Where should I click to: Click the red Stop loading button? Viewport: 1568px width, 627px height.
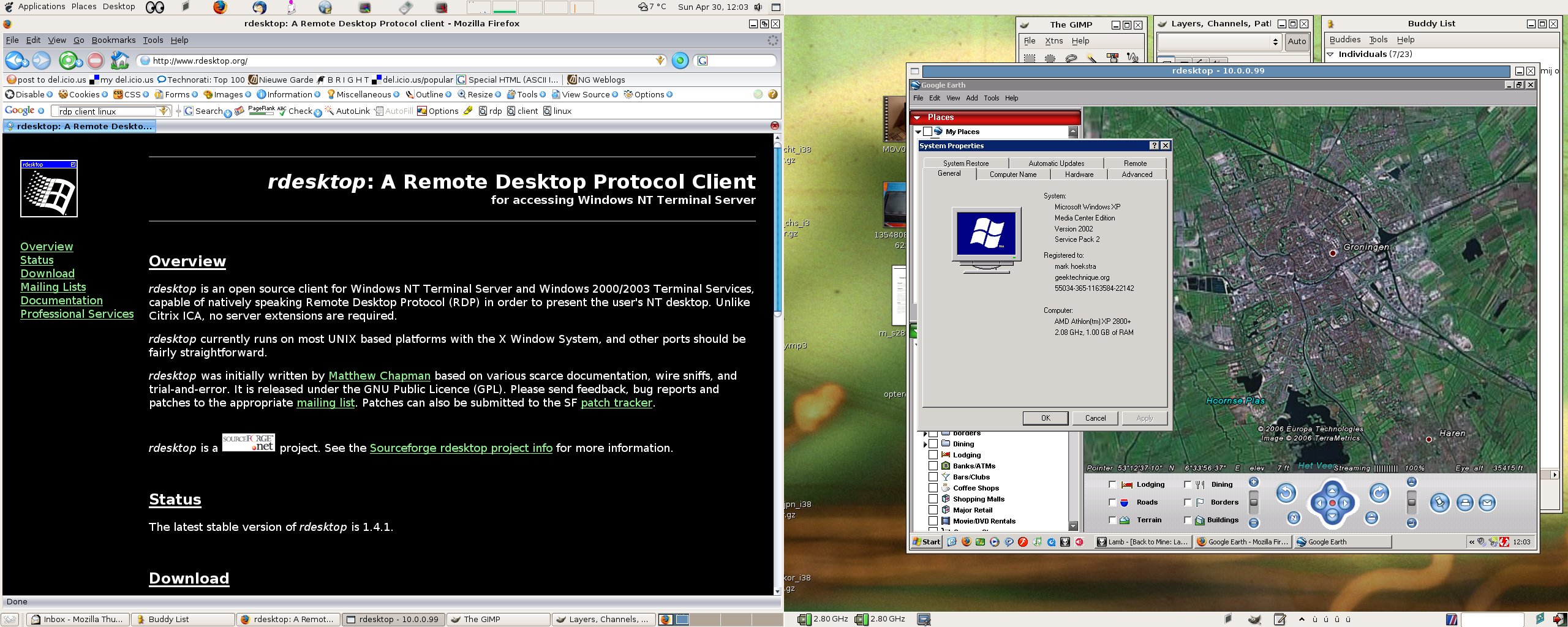pos(95,61)
